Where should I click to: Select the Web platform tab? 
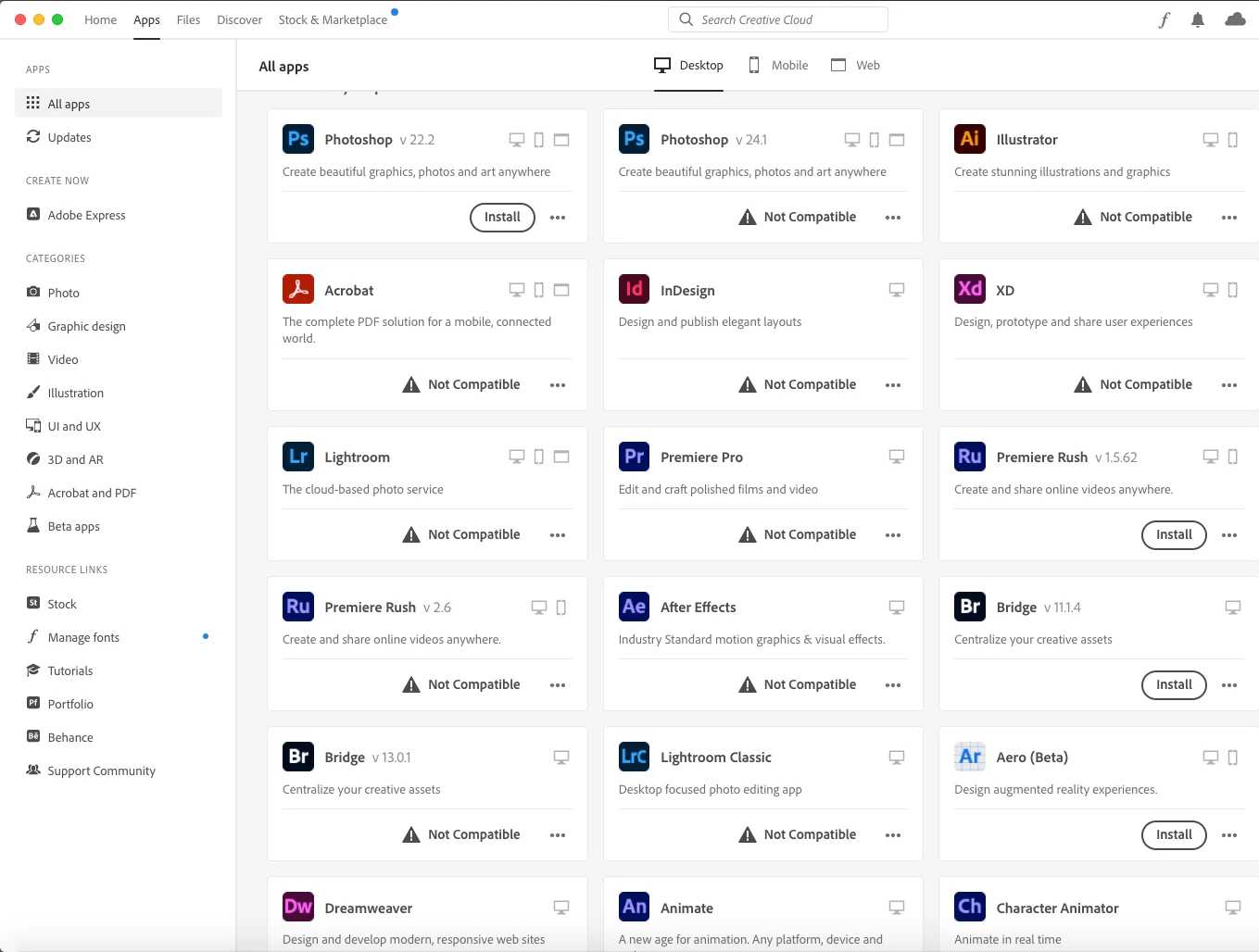[855, 65]
